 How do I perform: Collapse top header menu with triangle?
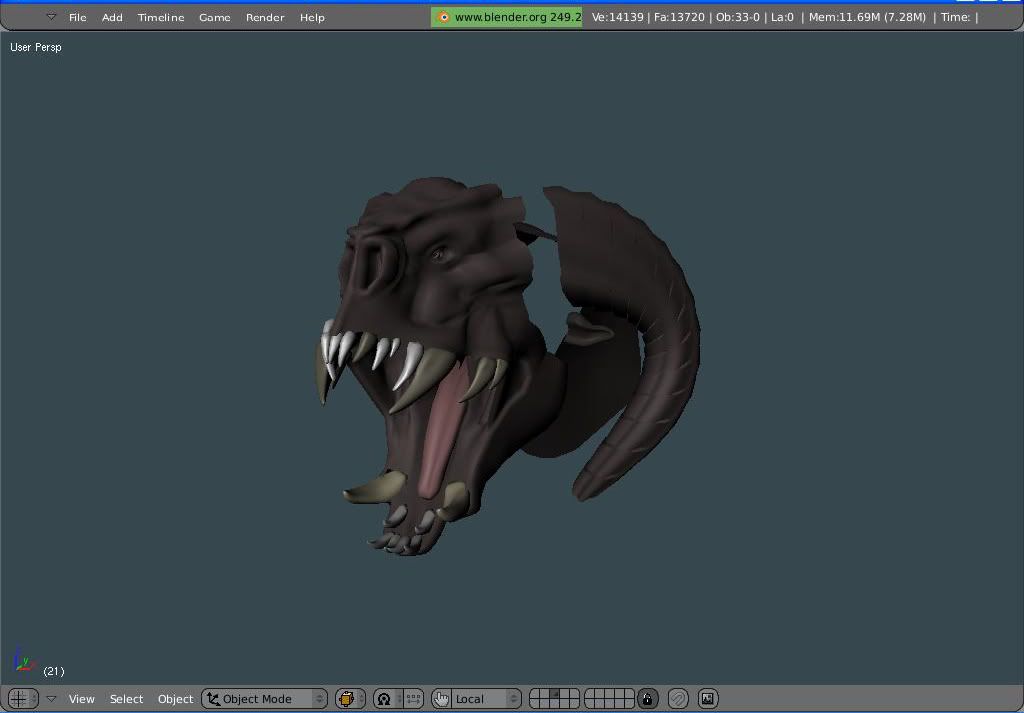pos(51,17)
